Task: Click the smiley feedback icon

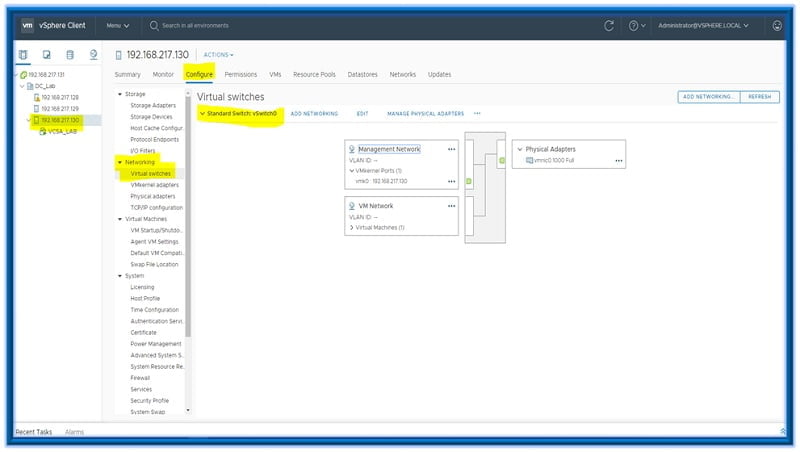Action: (776, 25)
